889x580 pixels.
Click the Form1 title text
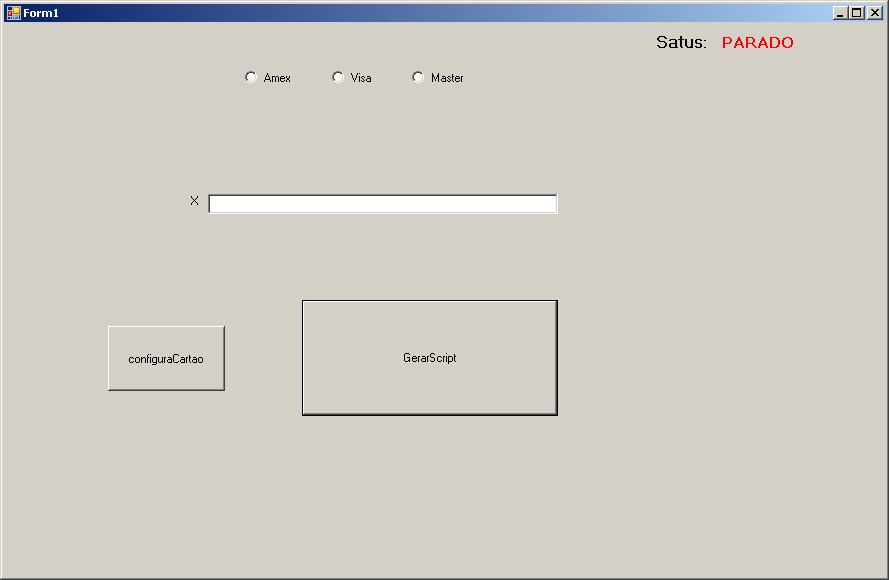[41, 12]
